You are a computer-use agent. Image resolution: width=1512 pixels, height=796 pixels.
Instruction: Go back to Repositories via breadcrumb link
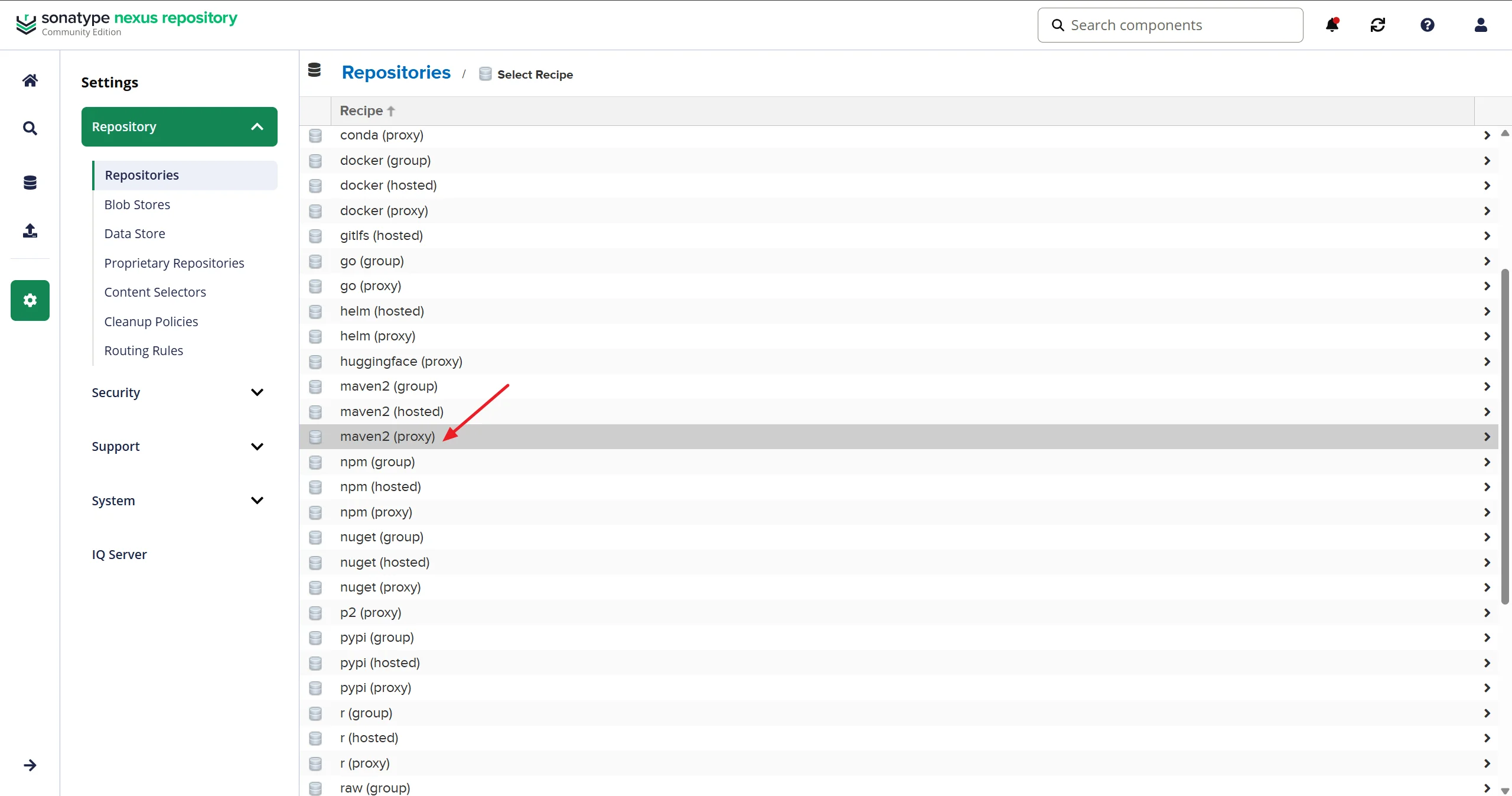[396, 72]
